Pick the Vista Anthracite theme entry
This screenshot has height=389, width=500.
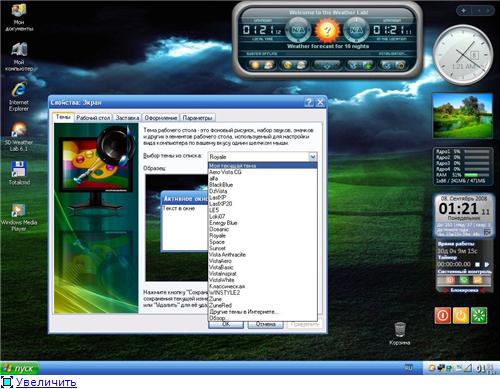coord(227,255)
